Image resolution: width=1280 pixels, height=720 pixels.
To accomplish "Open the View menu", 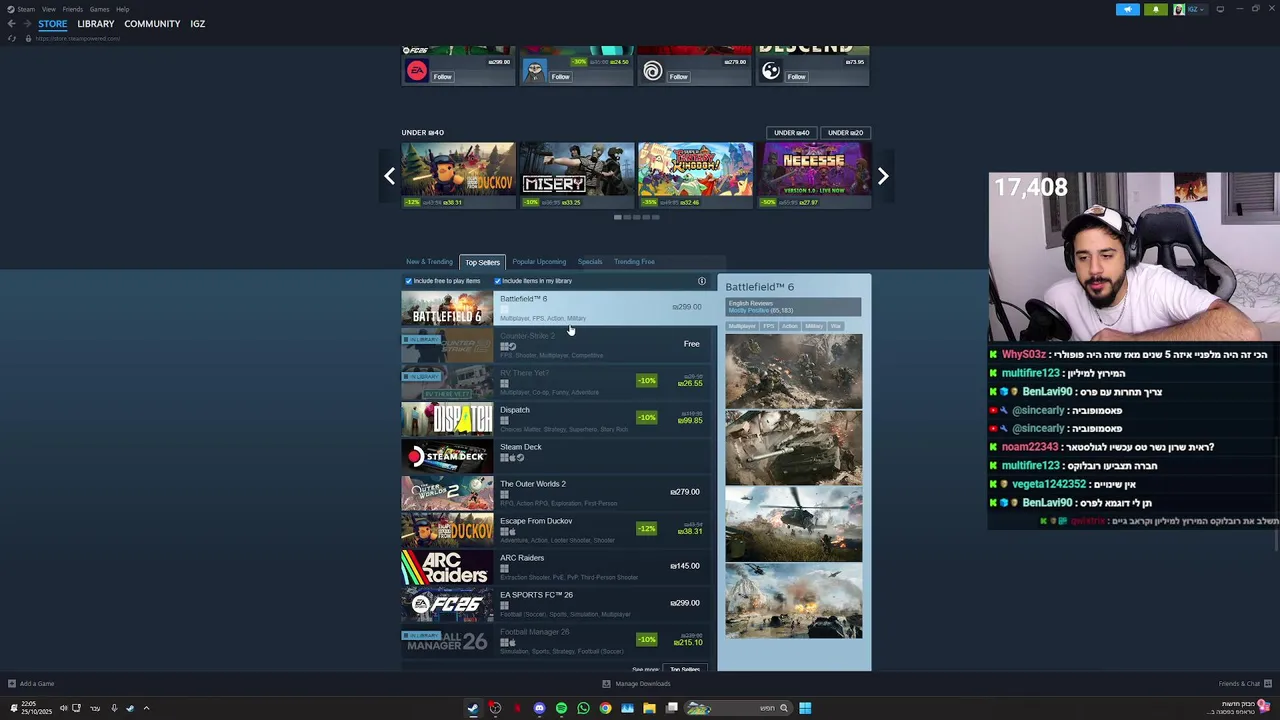I will (48, 9).
